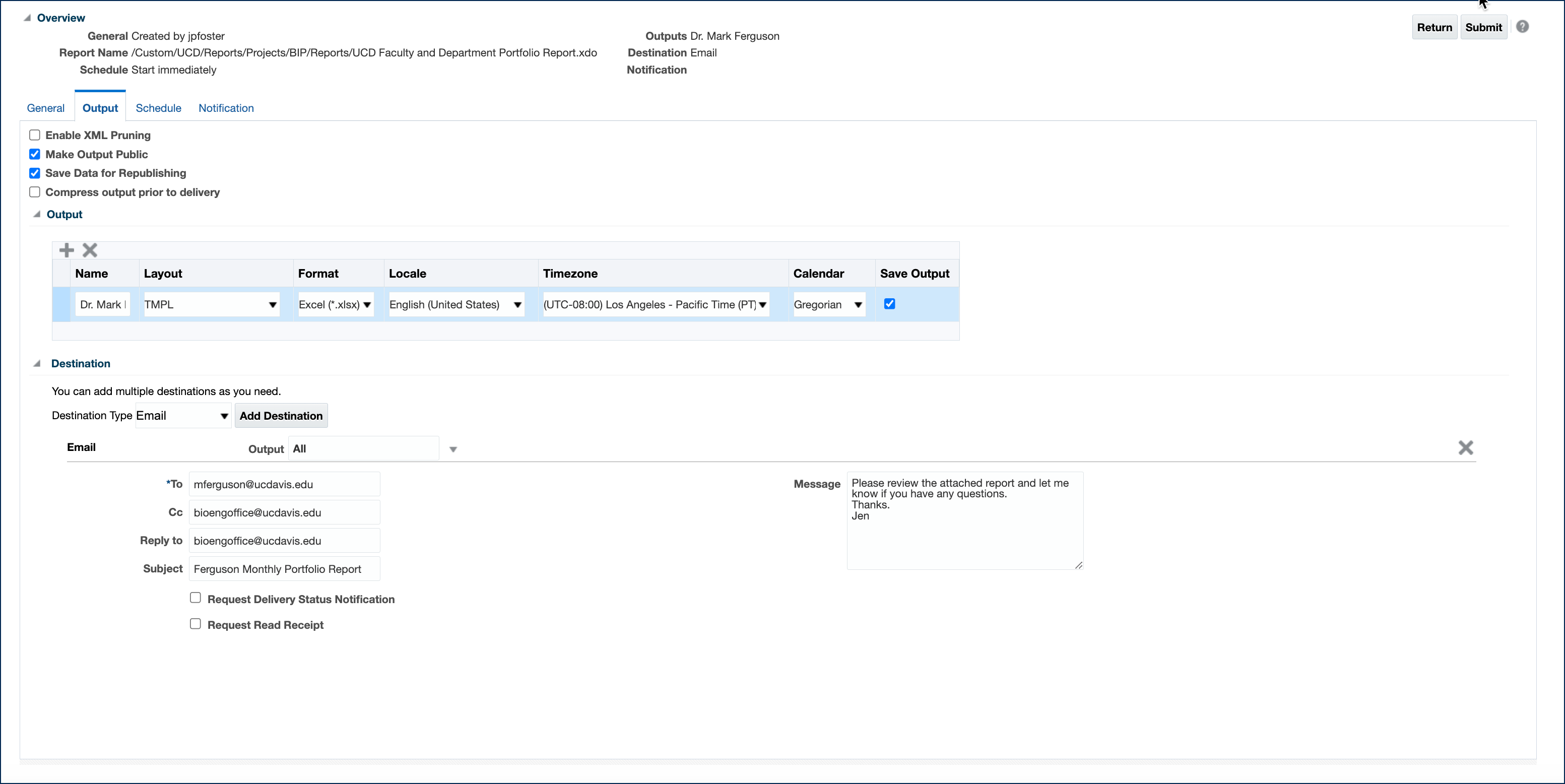Click the plus icon to add output row
Screen dimensions: 1565x784
[x=66, y=250]
